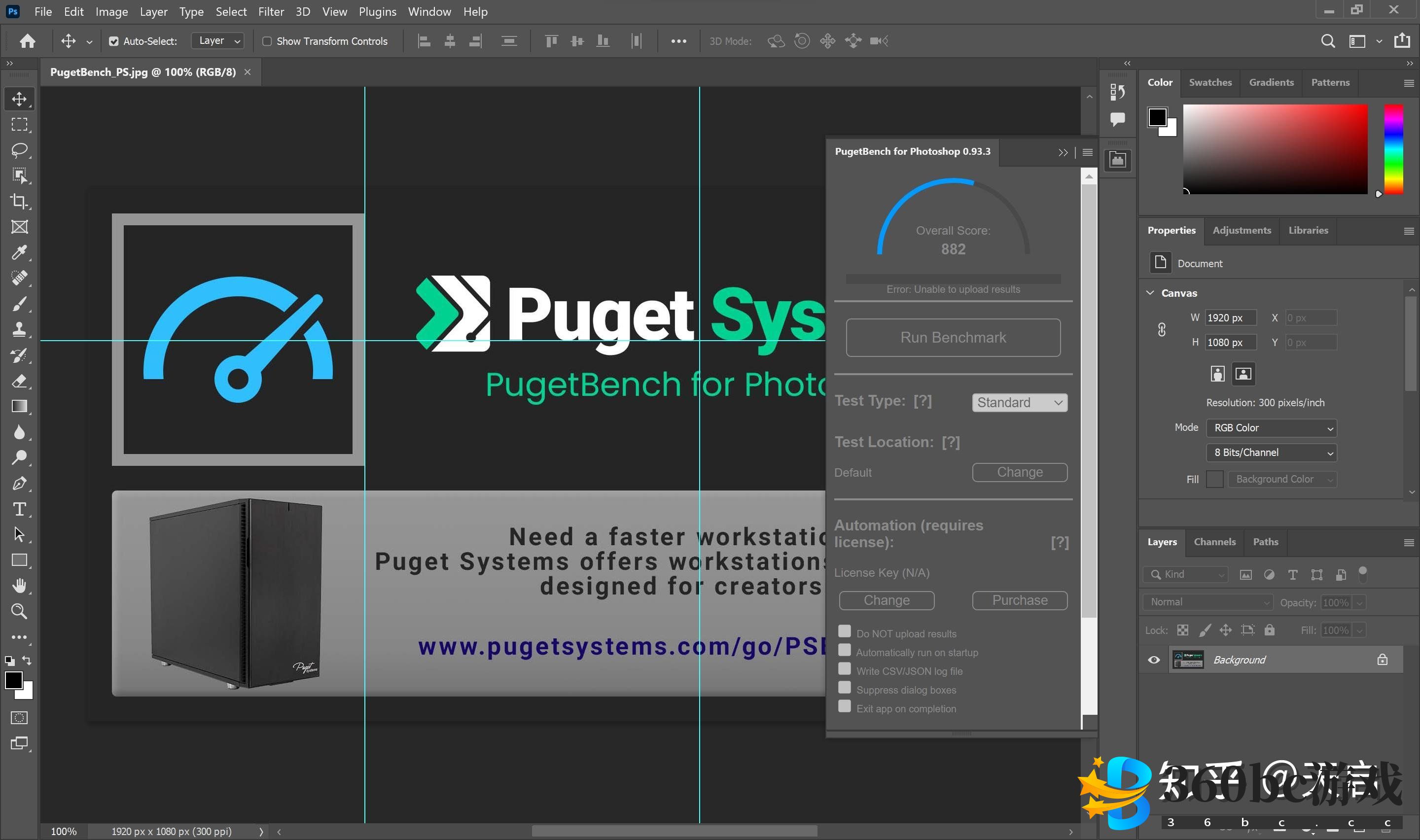Select the Pen tool

point(19,484)
